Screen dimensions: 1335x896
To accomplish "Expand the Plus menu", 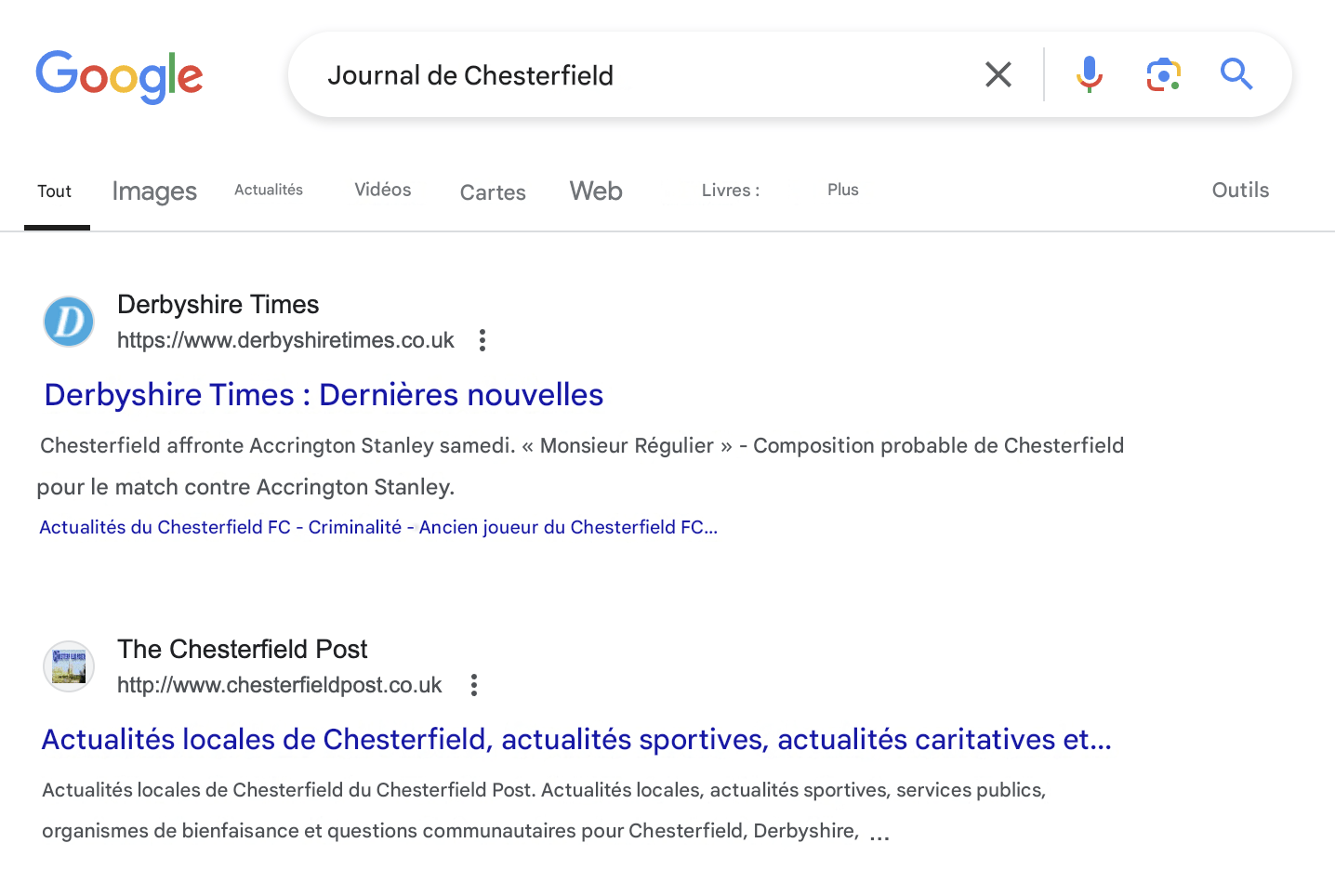I will [x=843, y=190].
